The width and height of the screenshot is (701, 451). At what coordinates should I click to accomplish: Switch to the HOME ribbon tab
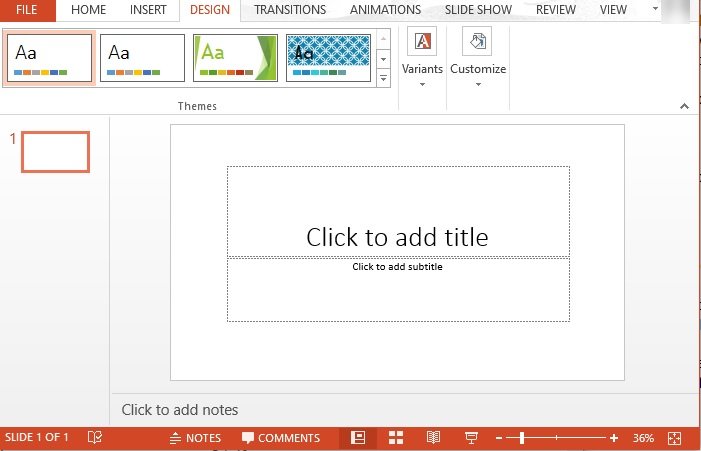click(88, 10)
